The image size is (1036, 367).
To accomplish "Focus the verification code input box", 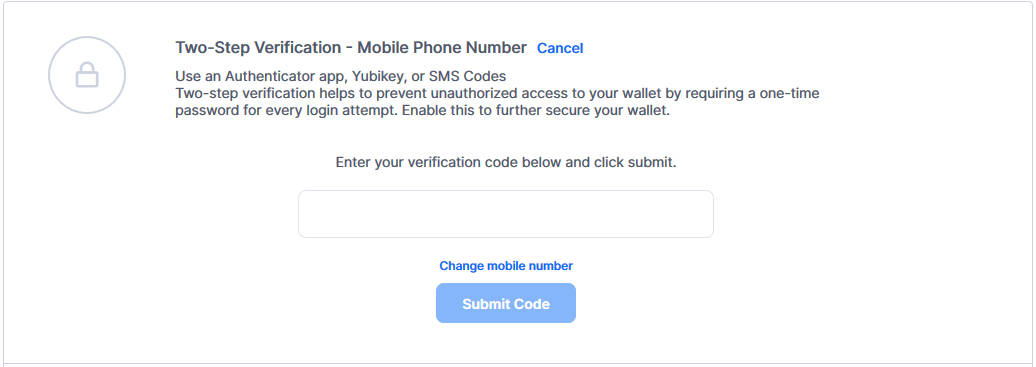I will 505,214.
